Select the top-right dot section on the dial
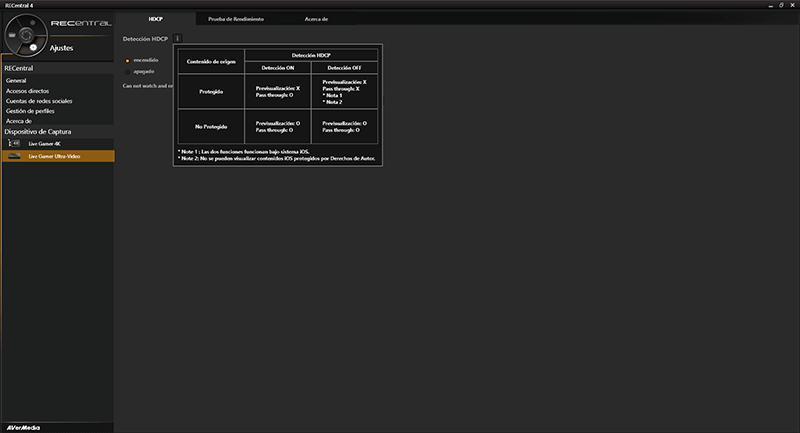800x433 pixels. [x=33, y=22]
